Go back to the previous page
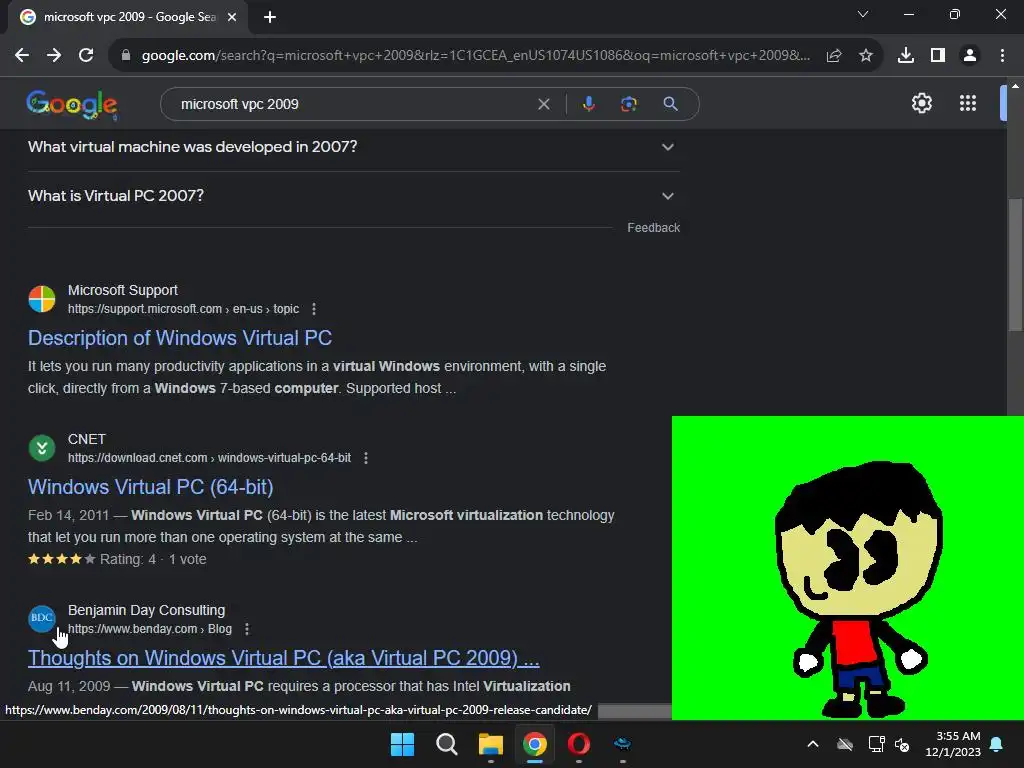1024x768 pixels. pyautogui.click(x=22, y=56)
